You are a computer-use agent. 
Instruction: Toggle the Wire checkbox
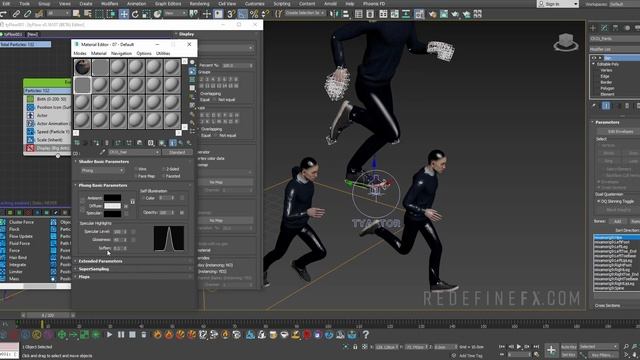click(136, 169)
